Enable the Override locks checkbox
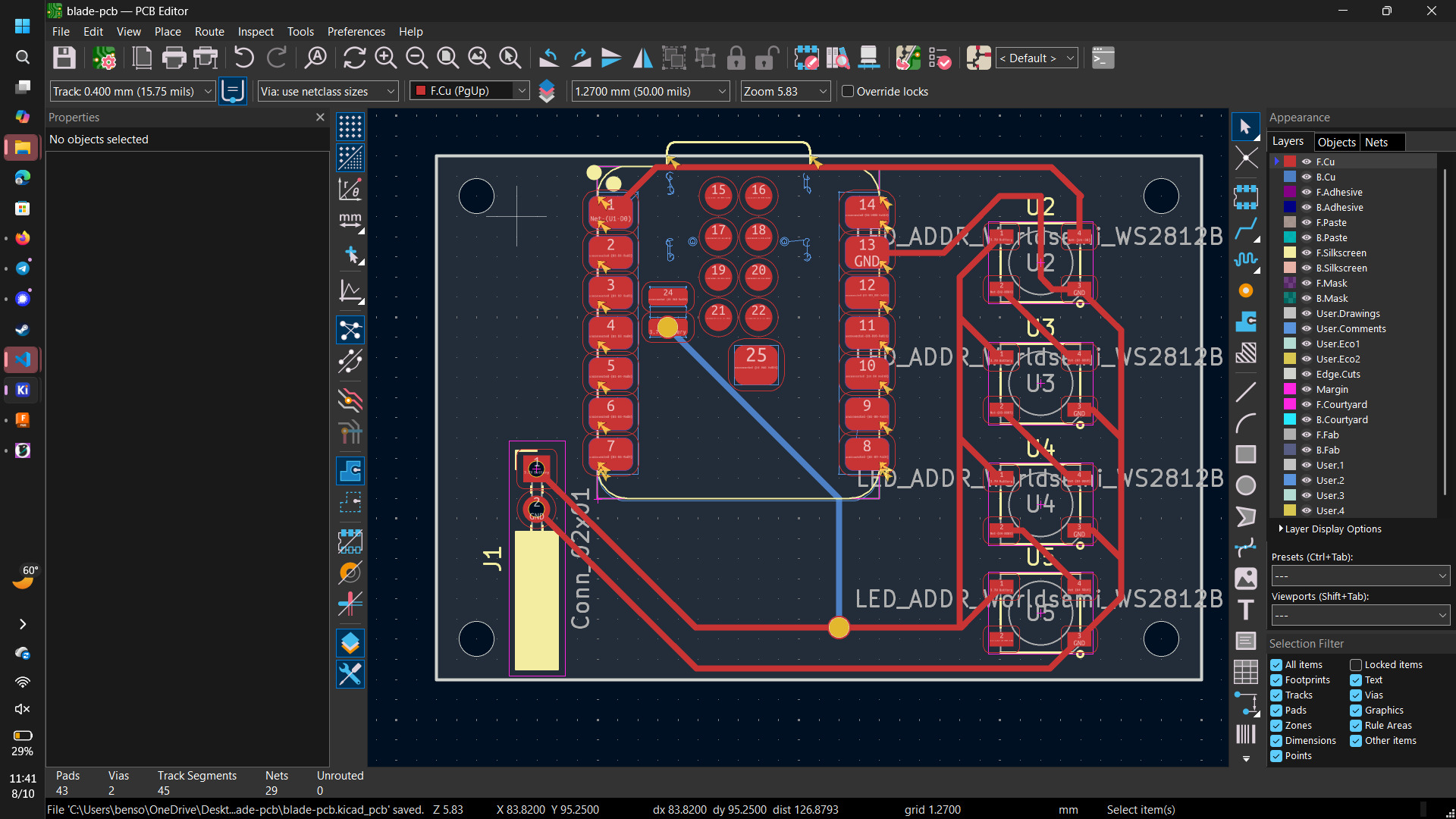This screenshot has width=1456, height=819. coord(848,91)
